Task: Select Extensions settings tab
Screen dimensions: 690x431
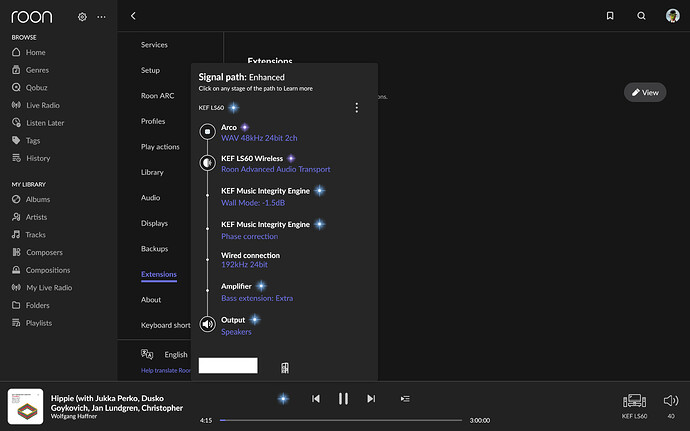Action: (159, 274)
